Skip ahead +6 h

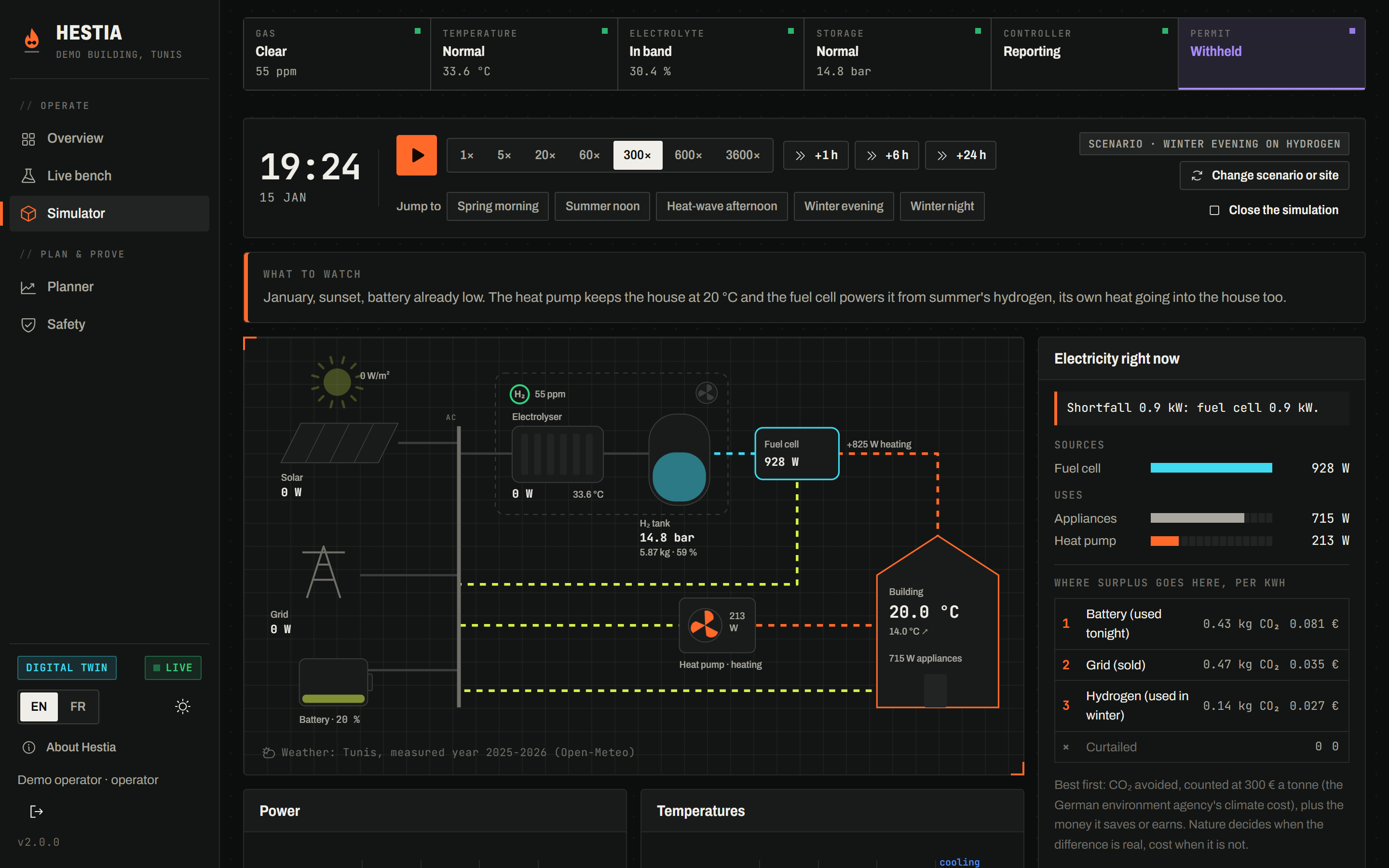887,155
